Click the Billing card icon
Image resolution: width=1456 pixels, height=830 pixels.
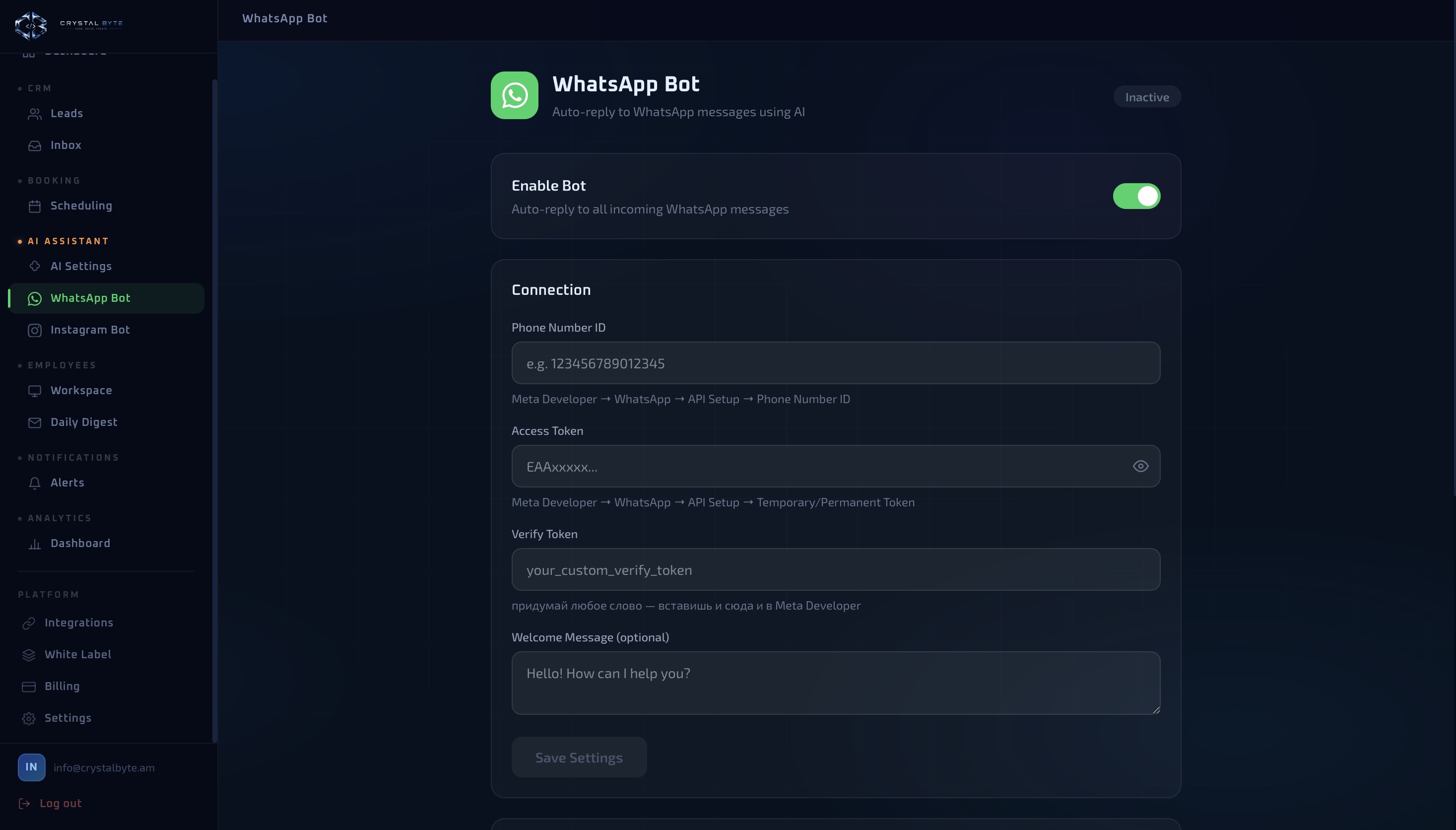click(x=28, y=687)
